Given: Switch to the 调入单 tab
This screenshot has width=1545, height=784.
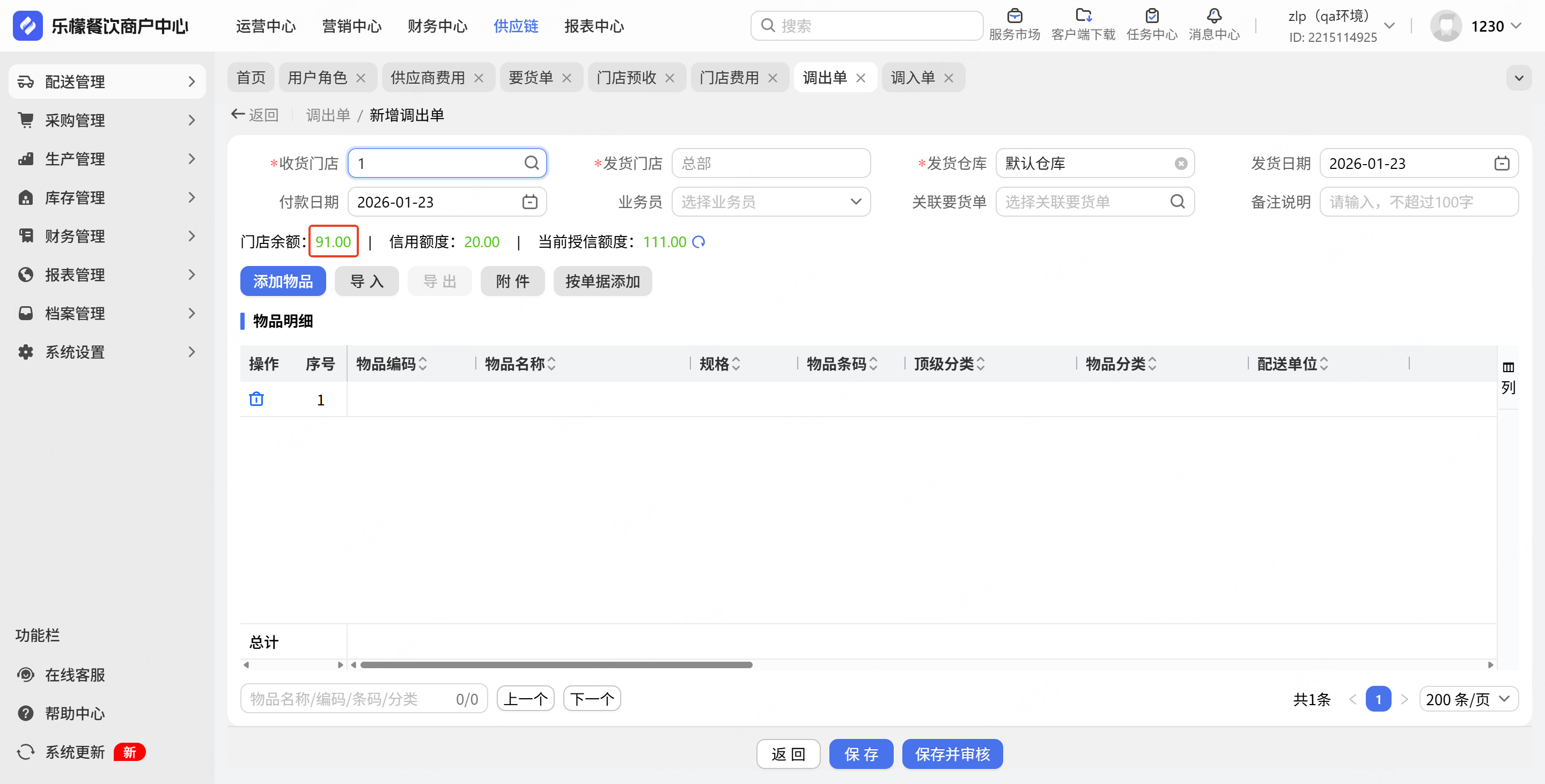Looking at the screenshot, I should tap(912, 78).
